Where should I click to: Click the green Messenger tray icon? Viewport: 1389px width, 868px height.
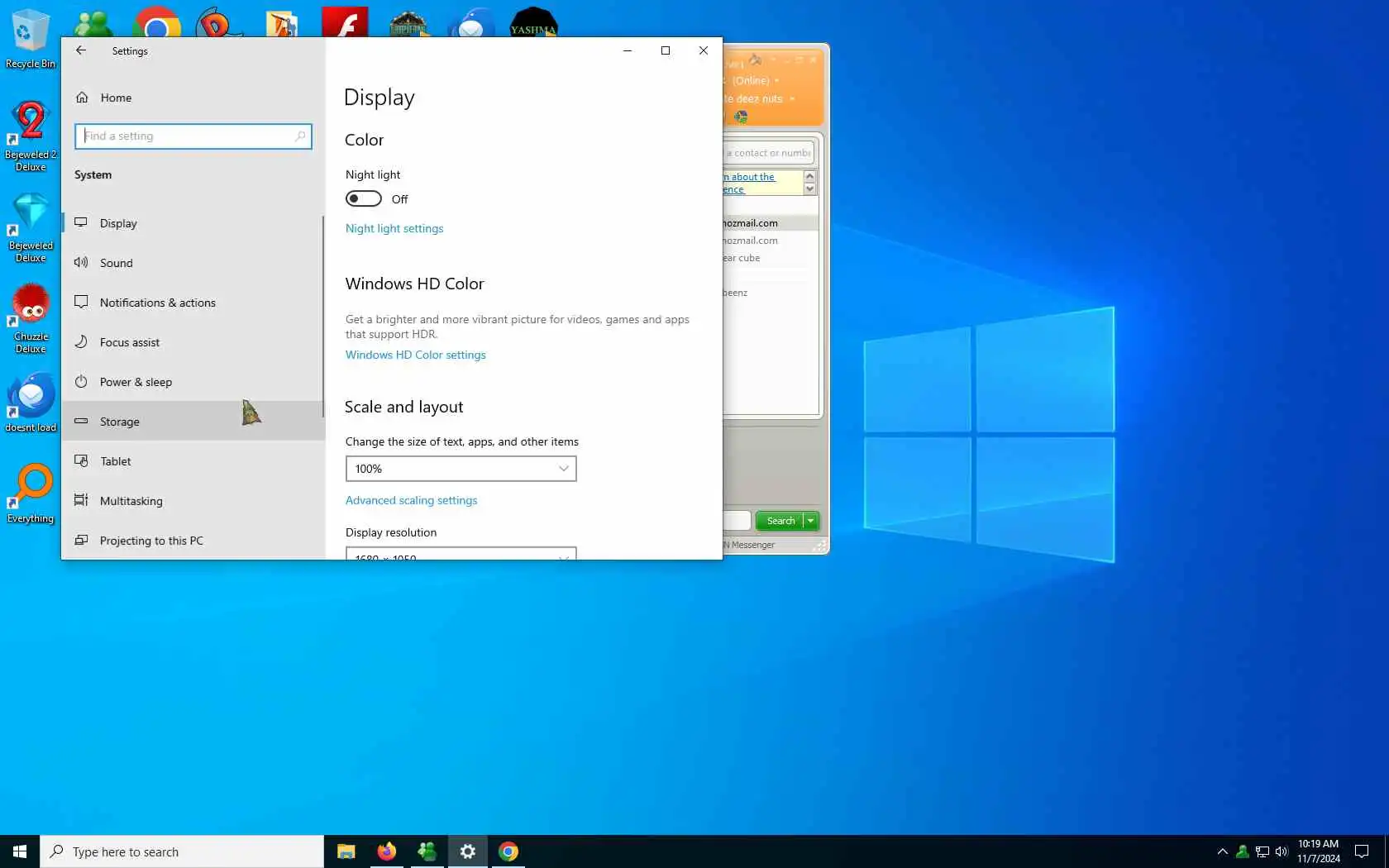pos(1242,851)
